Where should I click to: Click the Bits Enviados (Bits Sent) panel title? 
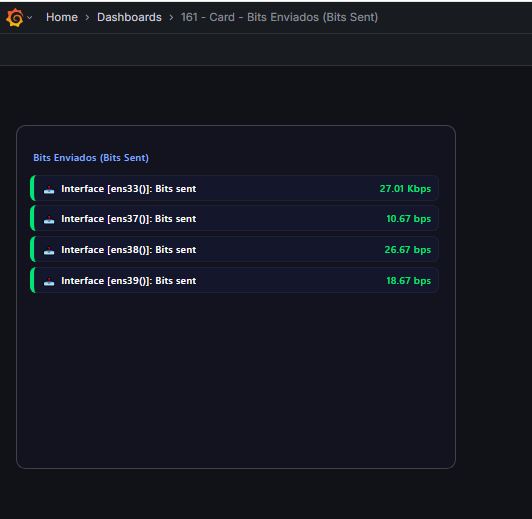[91, 158]
